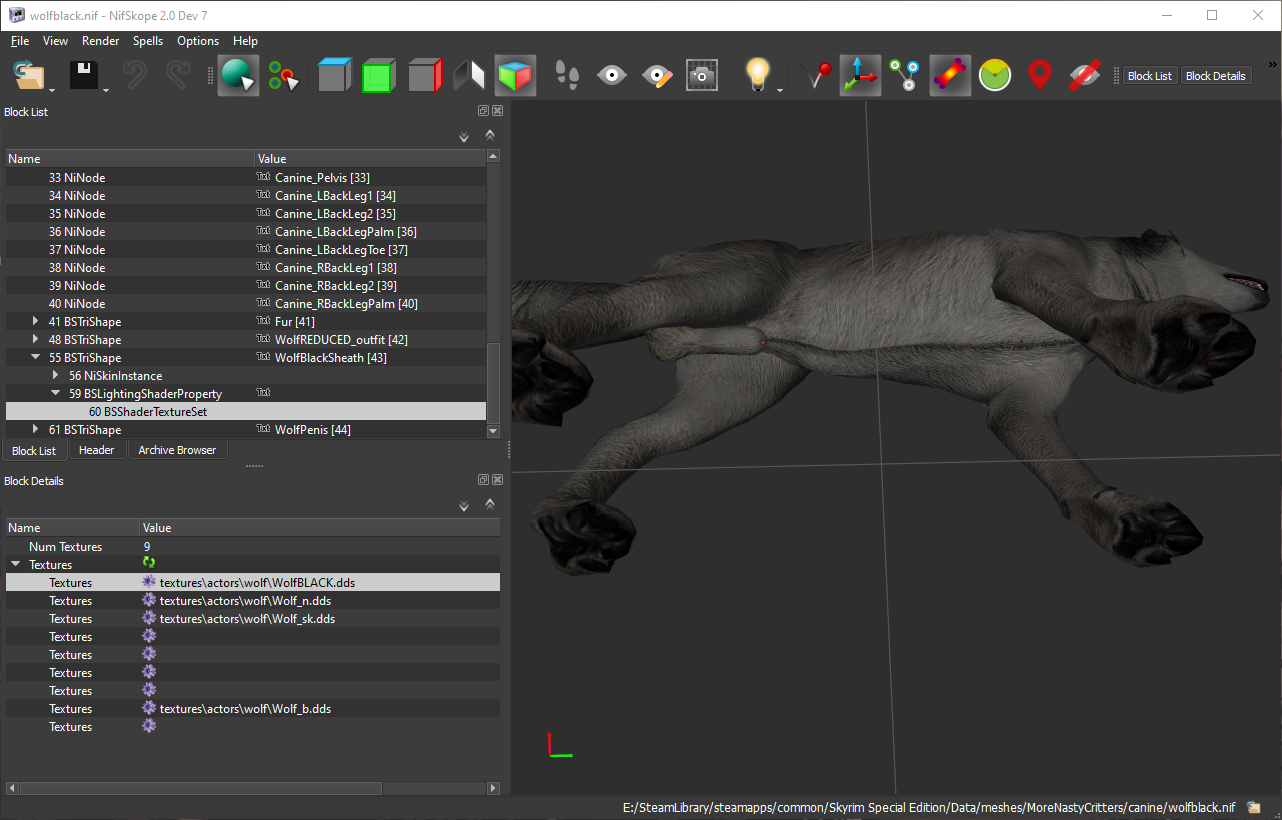Screen dimensions: 1282x820
Task: Expand the 41 BSTriShape Fur node
Action: pos(36,322)
